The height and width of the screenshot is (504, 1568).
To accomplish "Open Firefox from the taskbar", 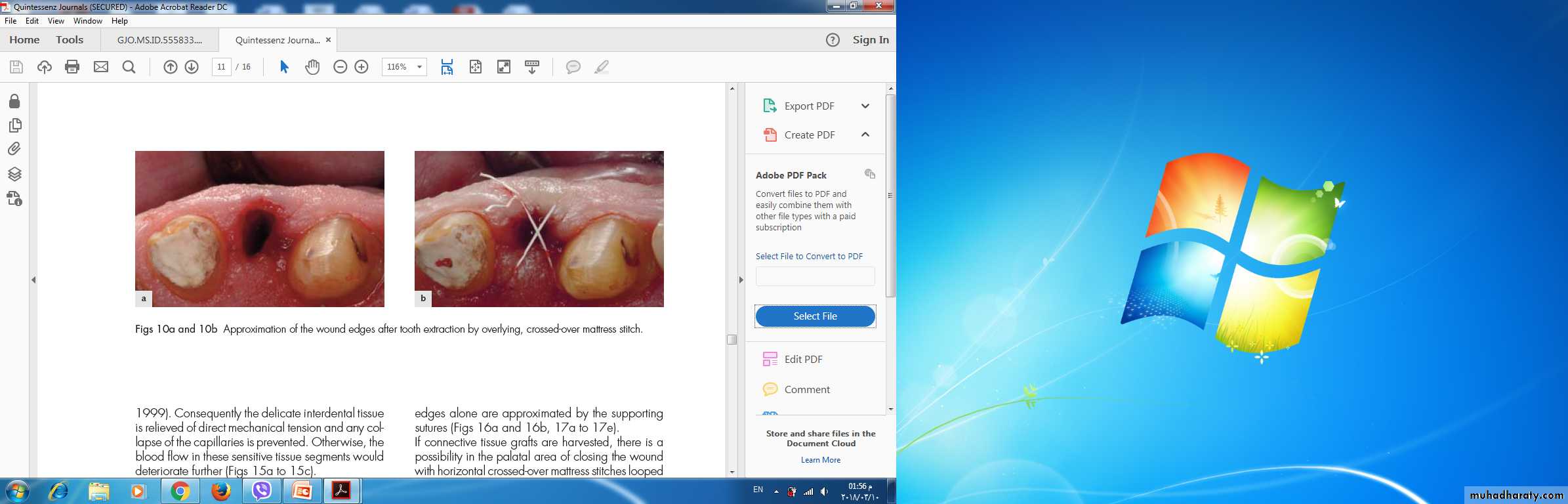I will pyautogui.click(x=221, y=491).
